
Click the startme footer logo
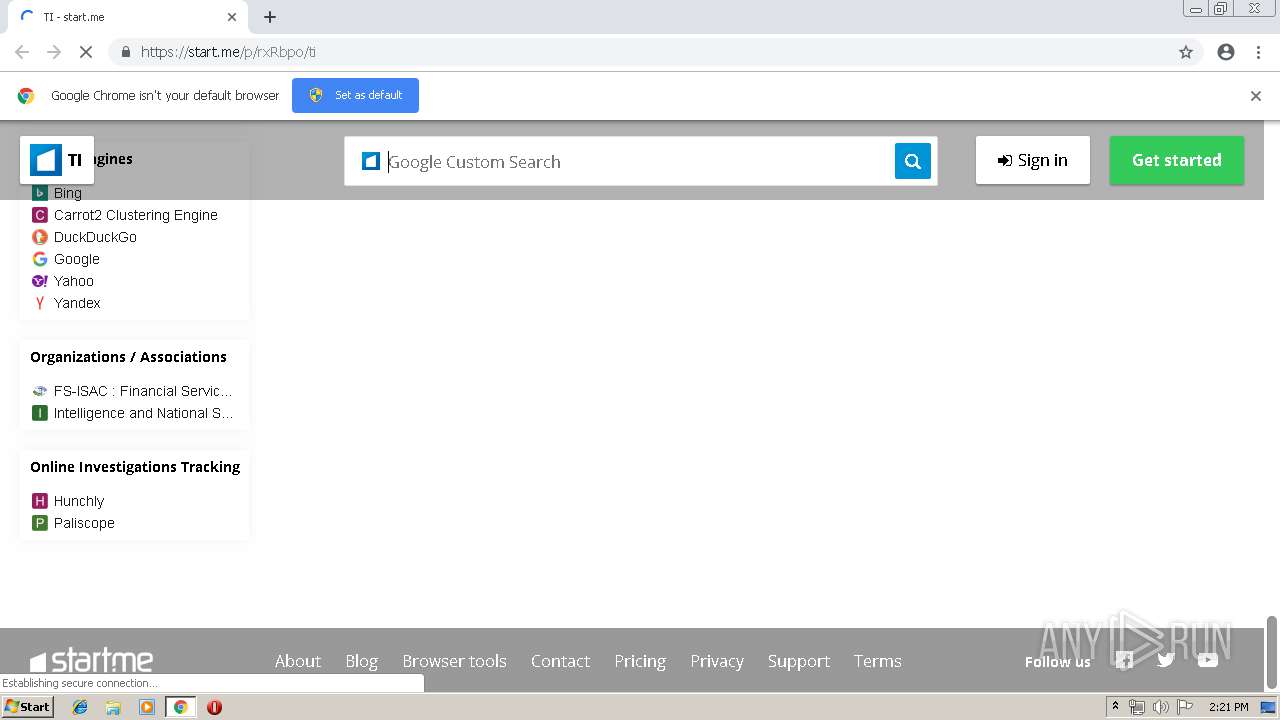click(91, 661)
